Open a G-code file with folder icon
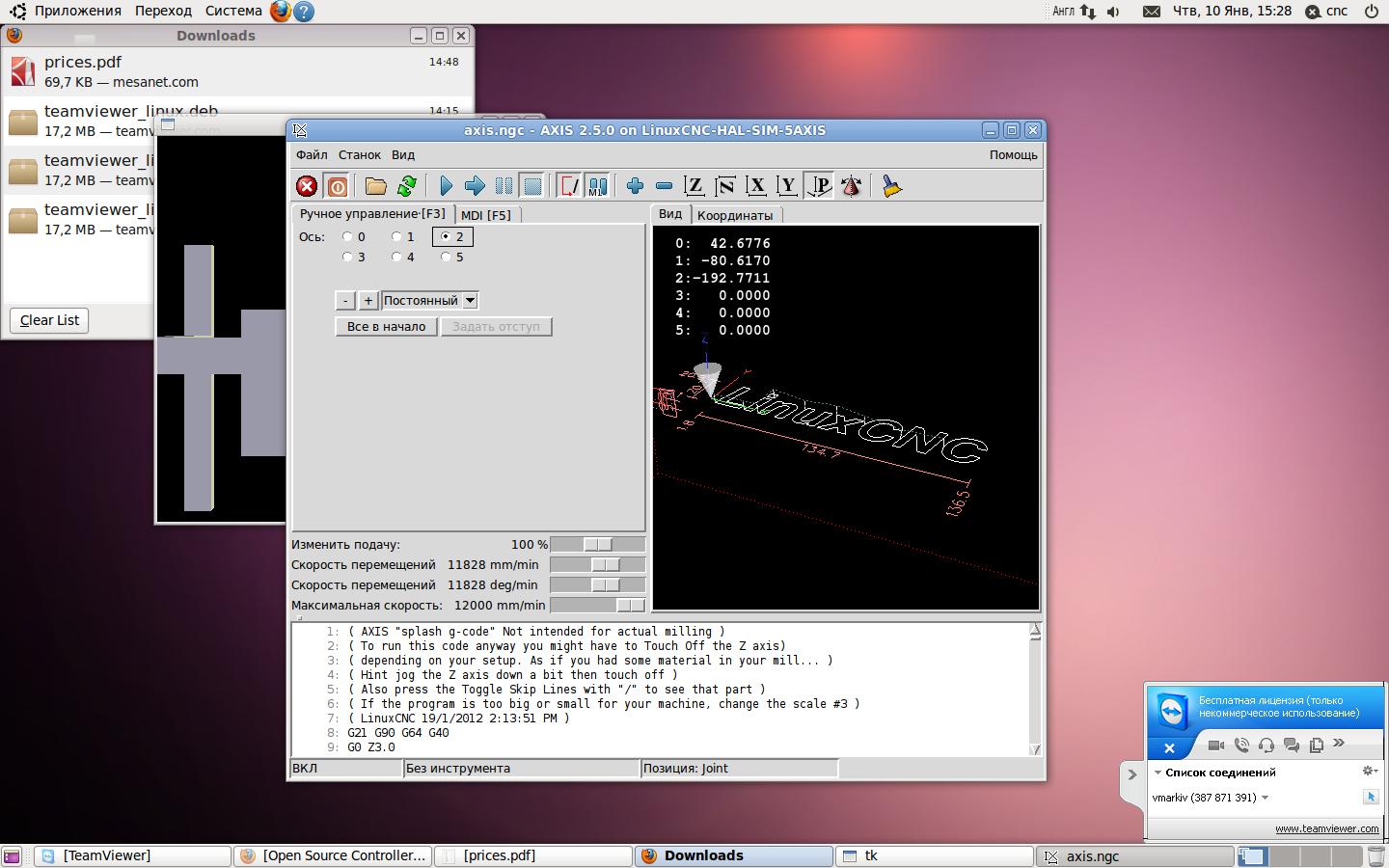This screenshot has width=1389, height=868. pos(375,186)
